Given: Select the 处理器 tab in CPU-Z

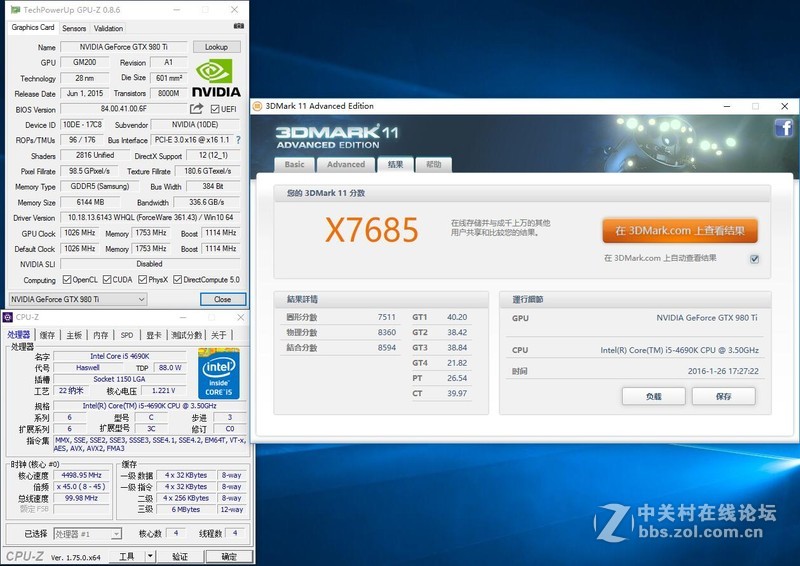Looking at the screenshot, I should [x=19, y=335].
